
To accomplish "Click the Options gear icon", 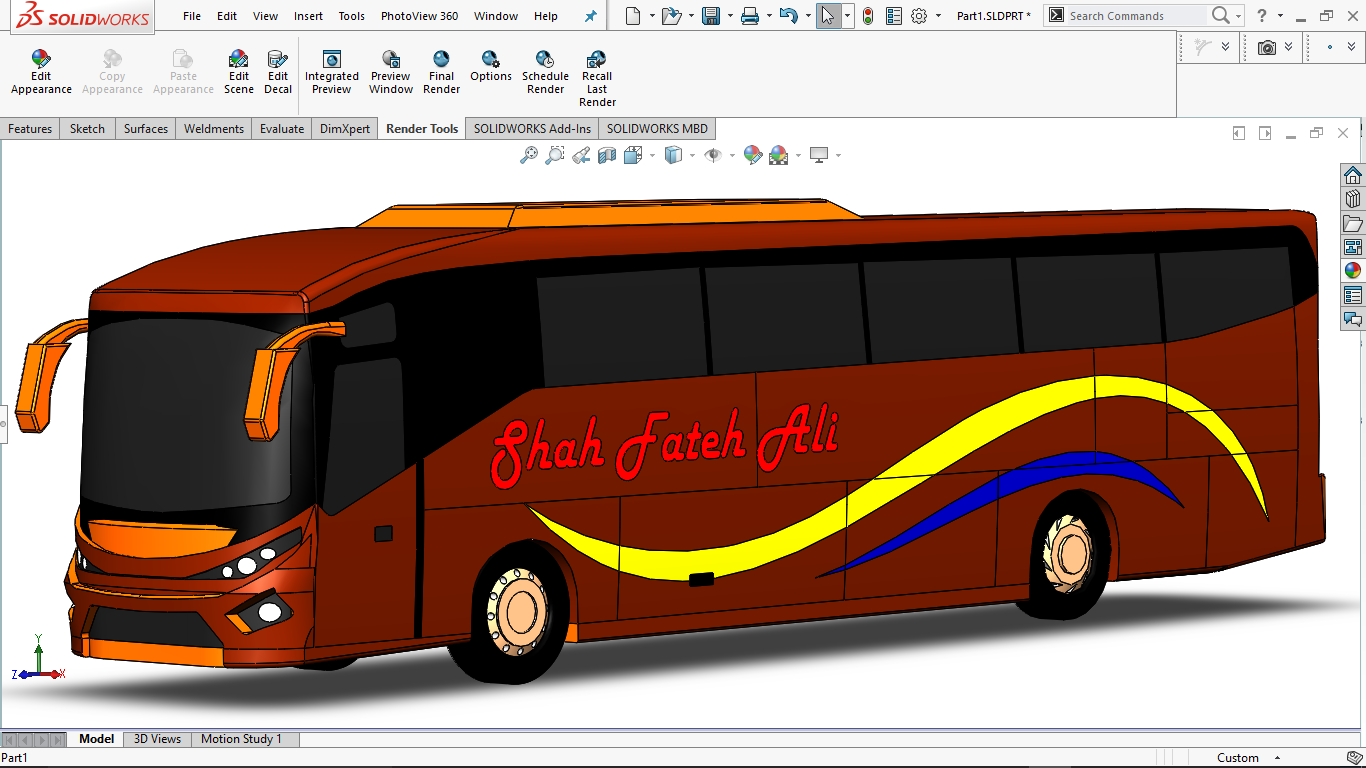I will coord(919,16).
